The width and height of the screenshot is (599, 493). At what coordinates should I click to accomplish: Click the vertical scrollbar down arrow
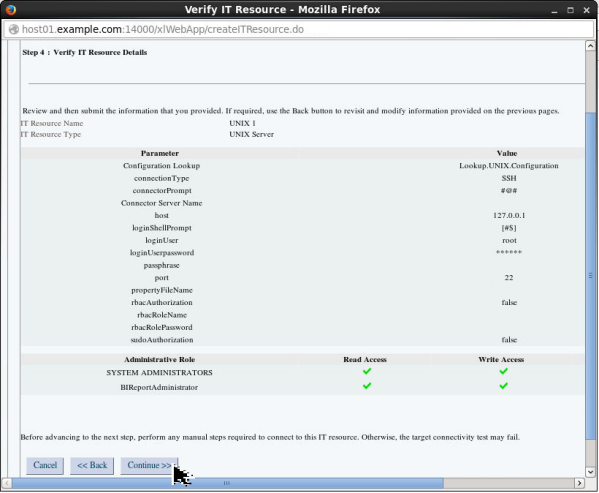(590, 472)
